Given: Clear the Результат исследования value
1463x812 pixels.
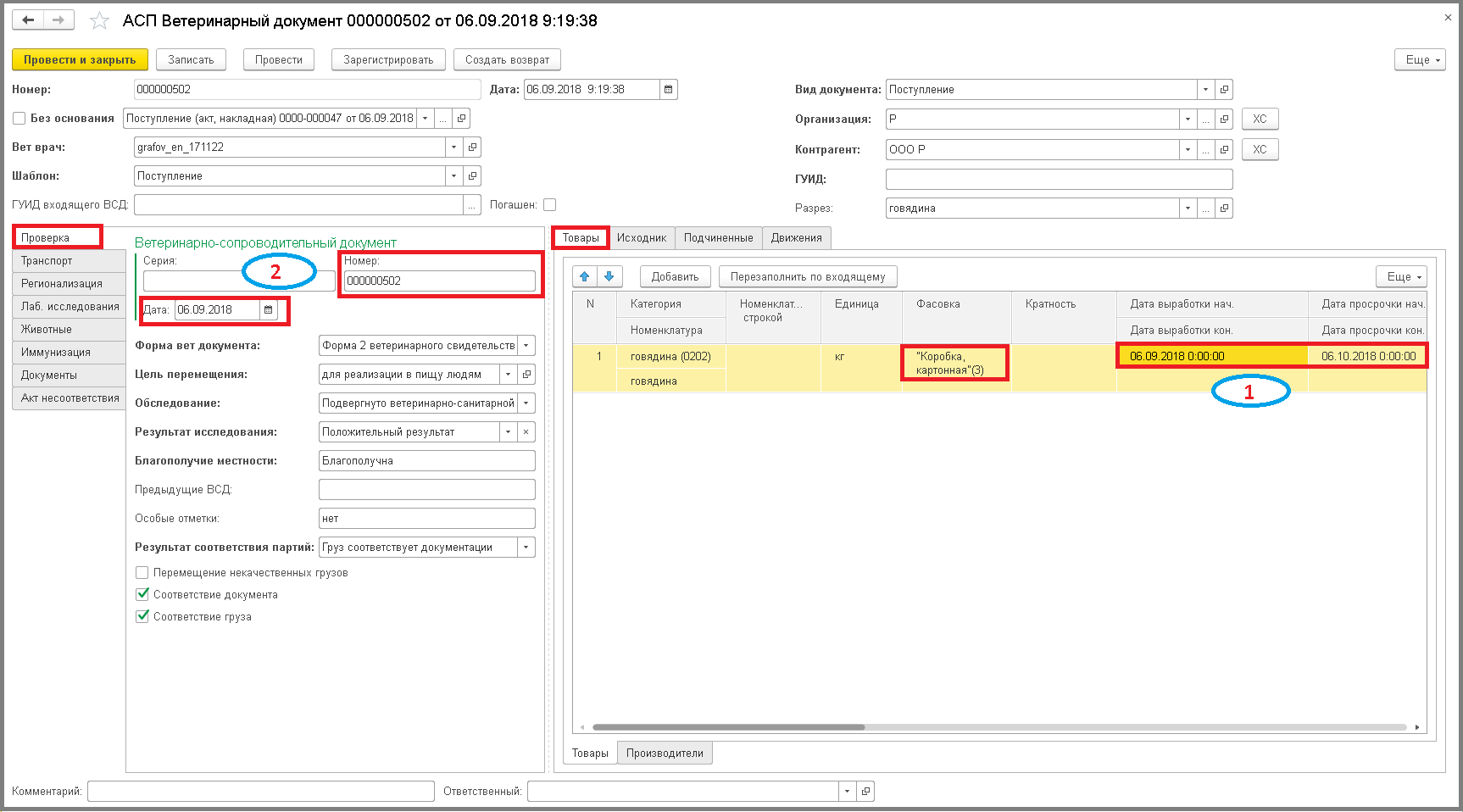Looking at the screenshot, I should click(526, 432).
